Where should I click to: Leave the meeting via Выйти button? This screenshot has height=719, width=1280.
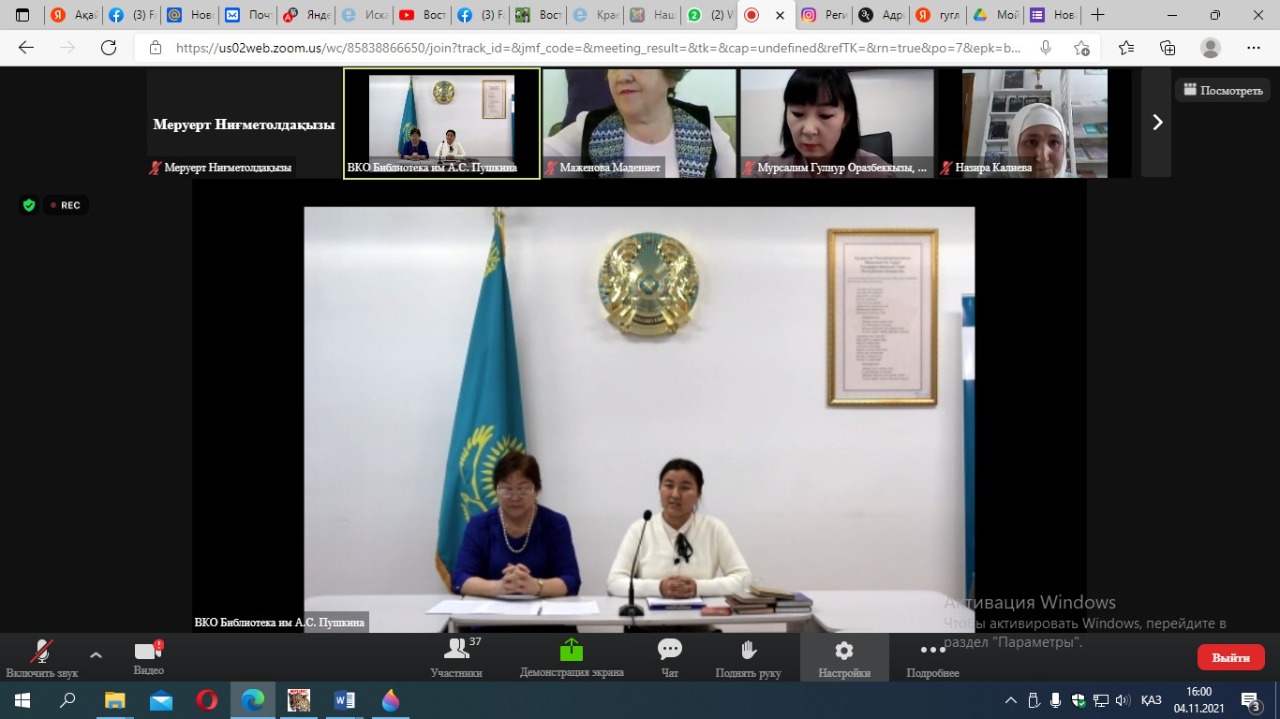1231,657
